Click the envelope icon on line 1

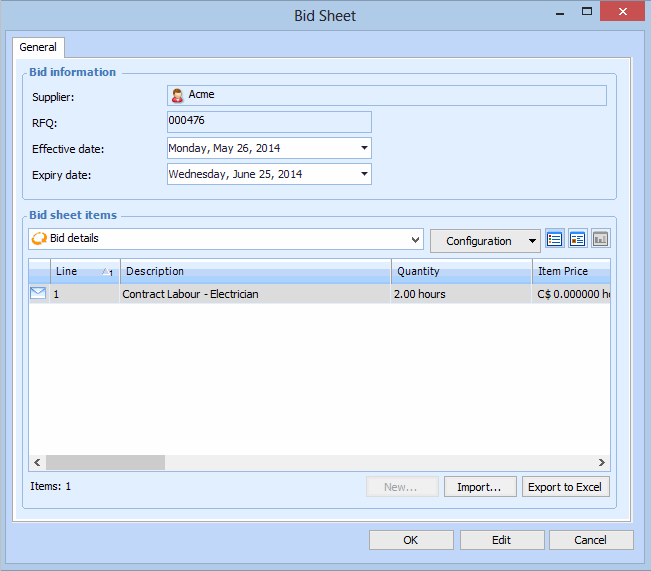point(38,294)
